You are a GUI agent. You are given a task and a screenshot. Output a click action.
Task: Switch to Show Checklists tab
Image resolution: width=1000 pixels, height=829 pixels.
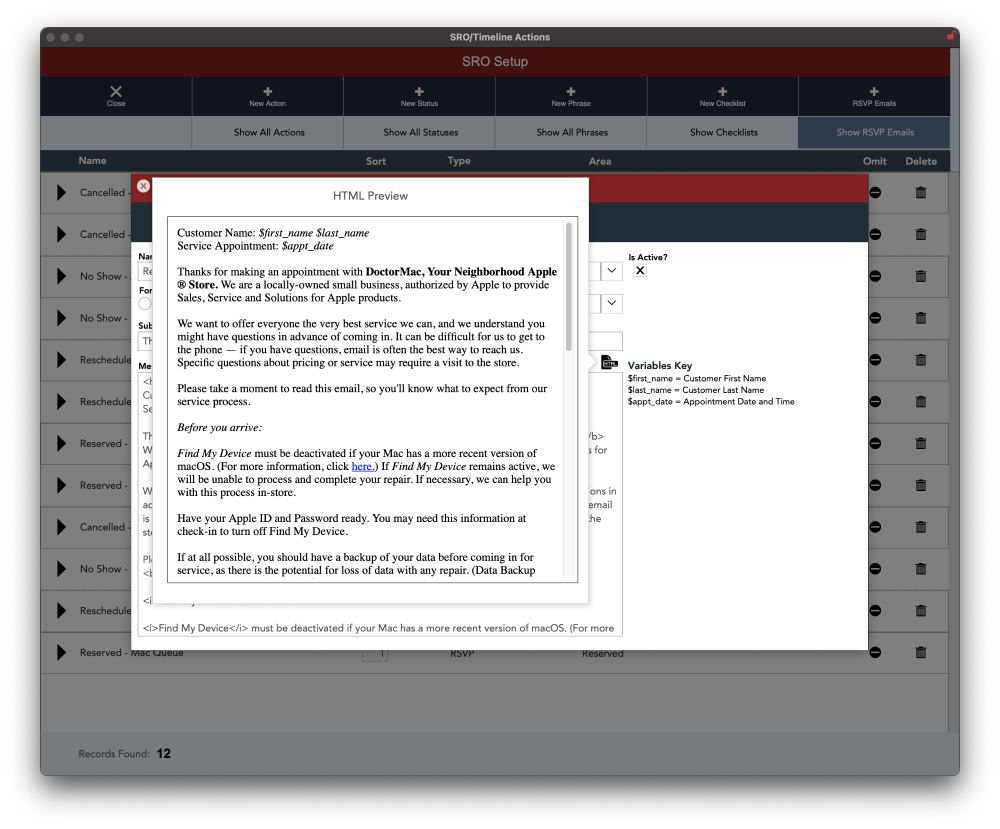click(724, 133)
